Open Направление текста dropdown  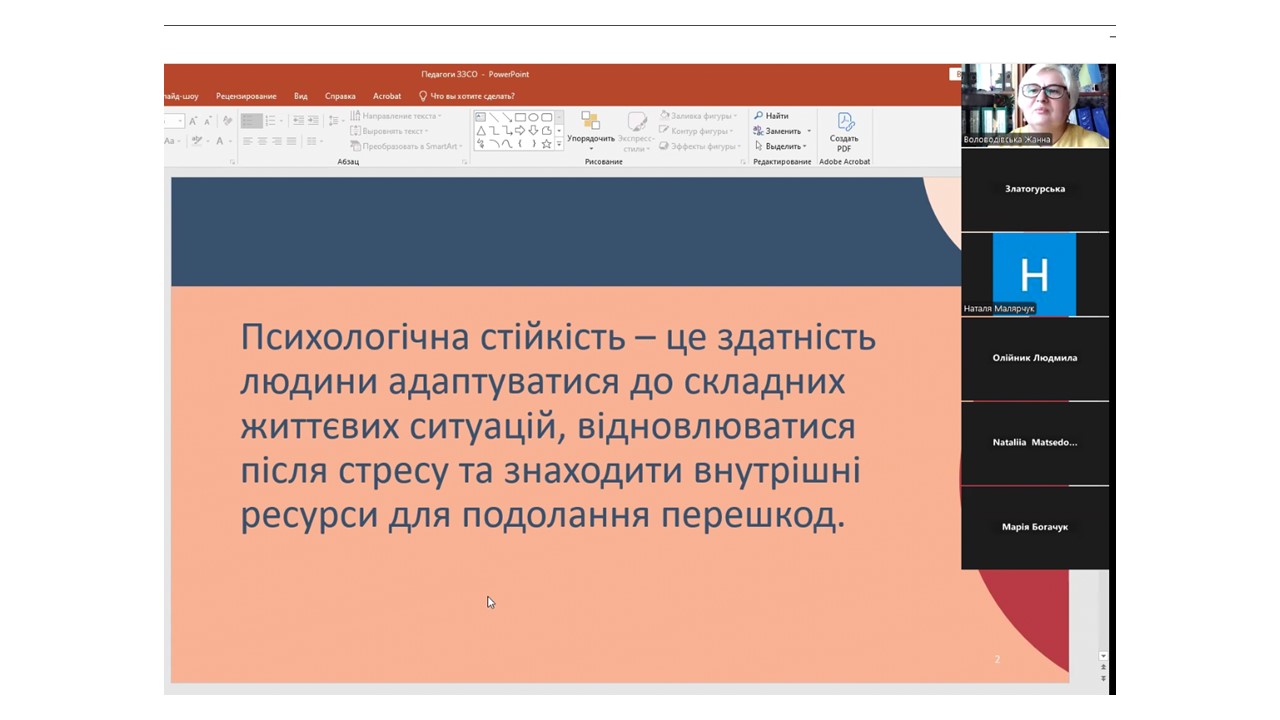(x=396, y=116)
